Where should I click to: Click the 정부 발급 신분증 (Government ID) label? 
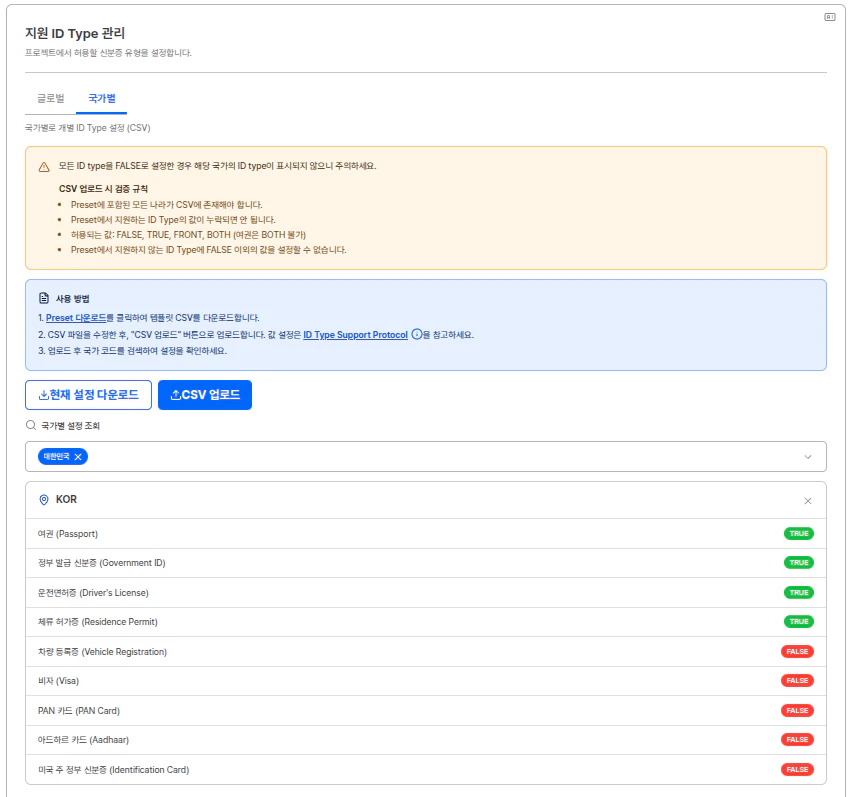click(101, 563)
